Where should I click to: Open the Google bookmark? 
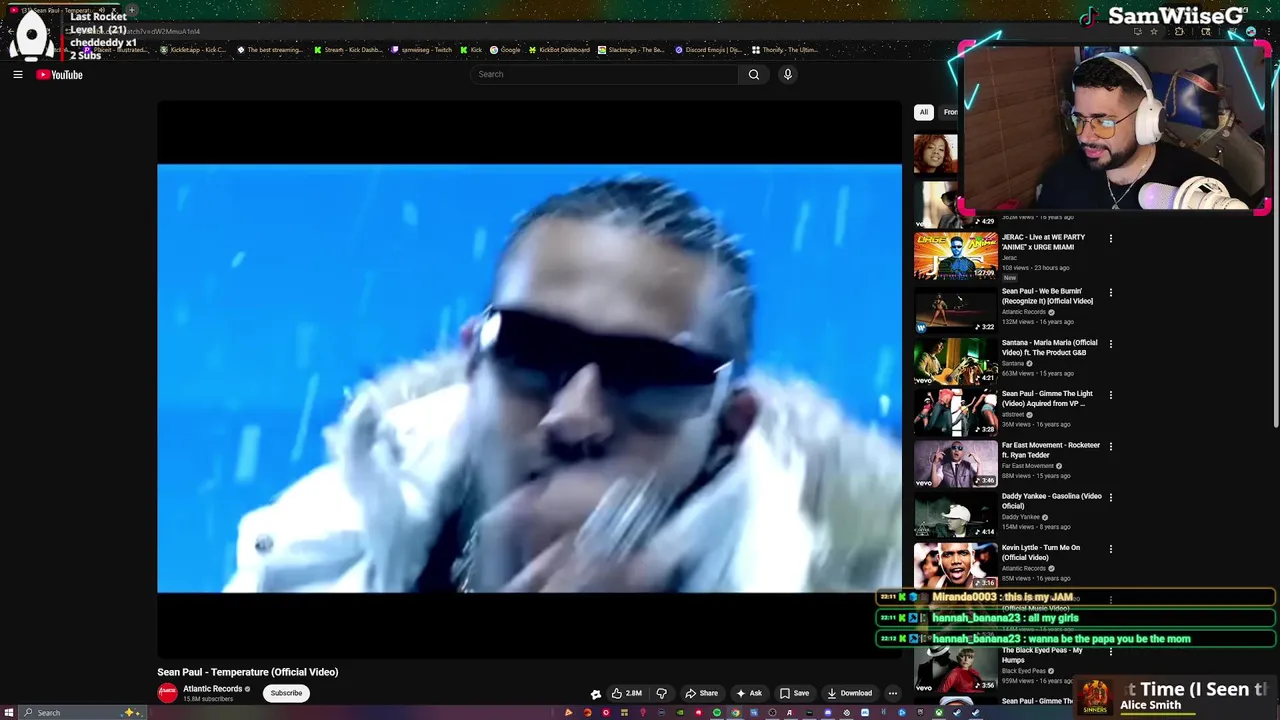505,50
